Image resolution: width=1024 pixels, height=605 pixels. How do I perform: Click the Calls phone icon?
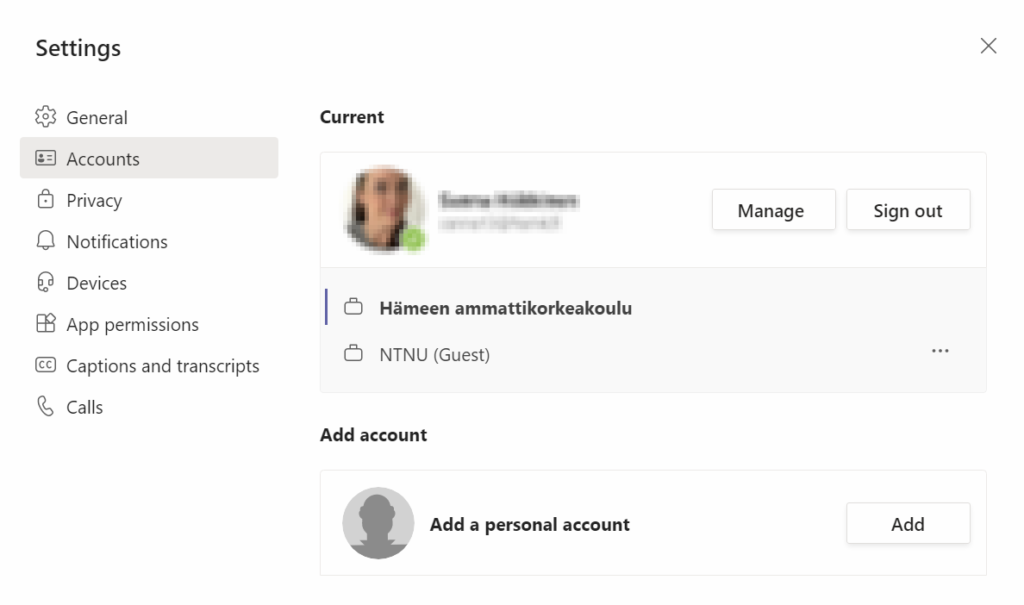tap(46, 406)
